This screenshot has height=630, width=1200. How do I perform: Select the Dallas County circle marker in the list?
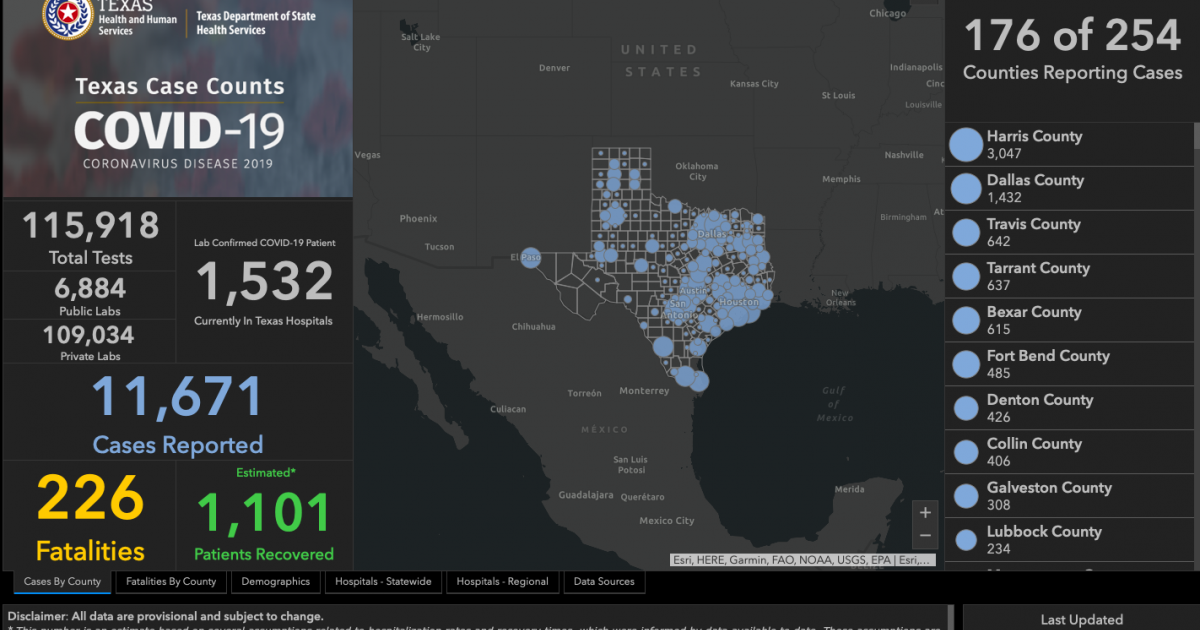click(966, 189)
